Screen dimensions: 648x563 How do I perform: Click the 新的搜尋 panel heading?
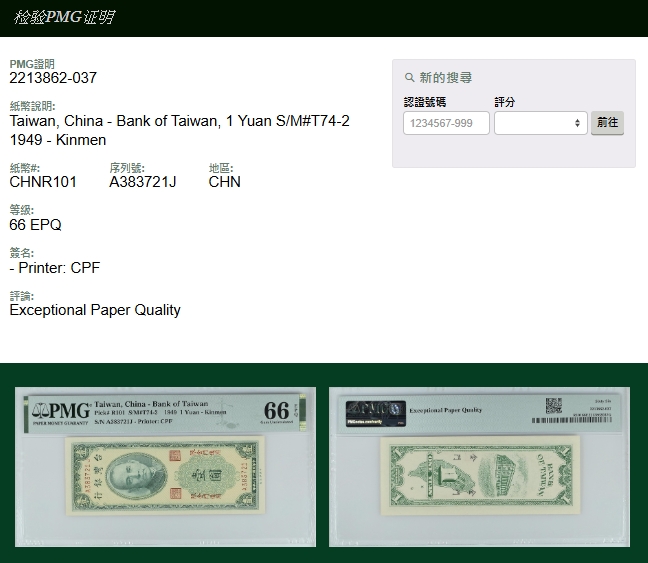click(446, 78)
